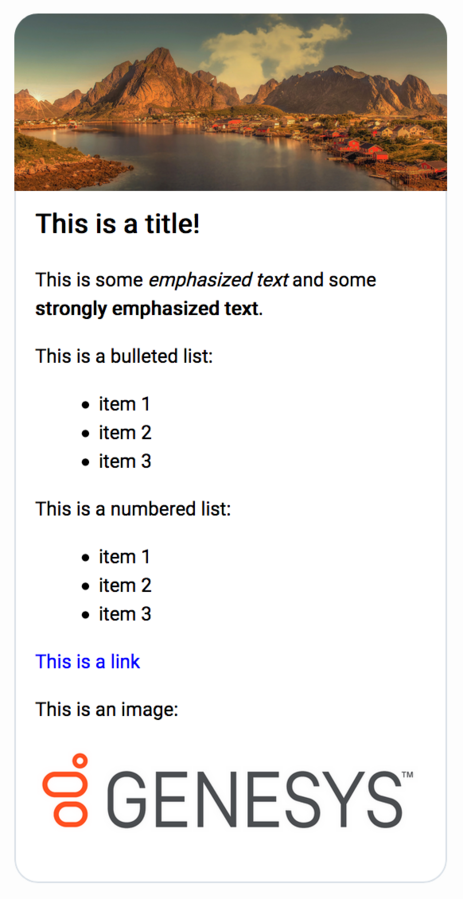The height and width of the screenshot is (899, 463).
Task: Click 'This is a numbered list:' label
Action: point(133,509)
